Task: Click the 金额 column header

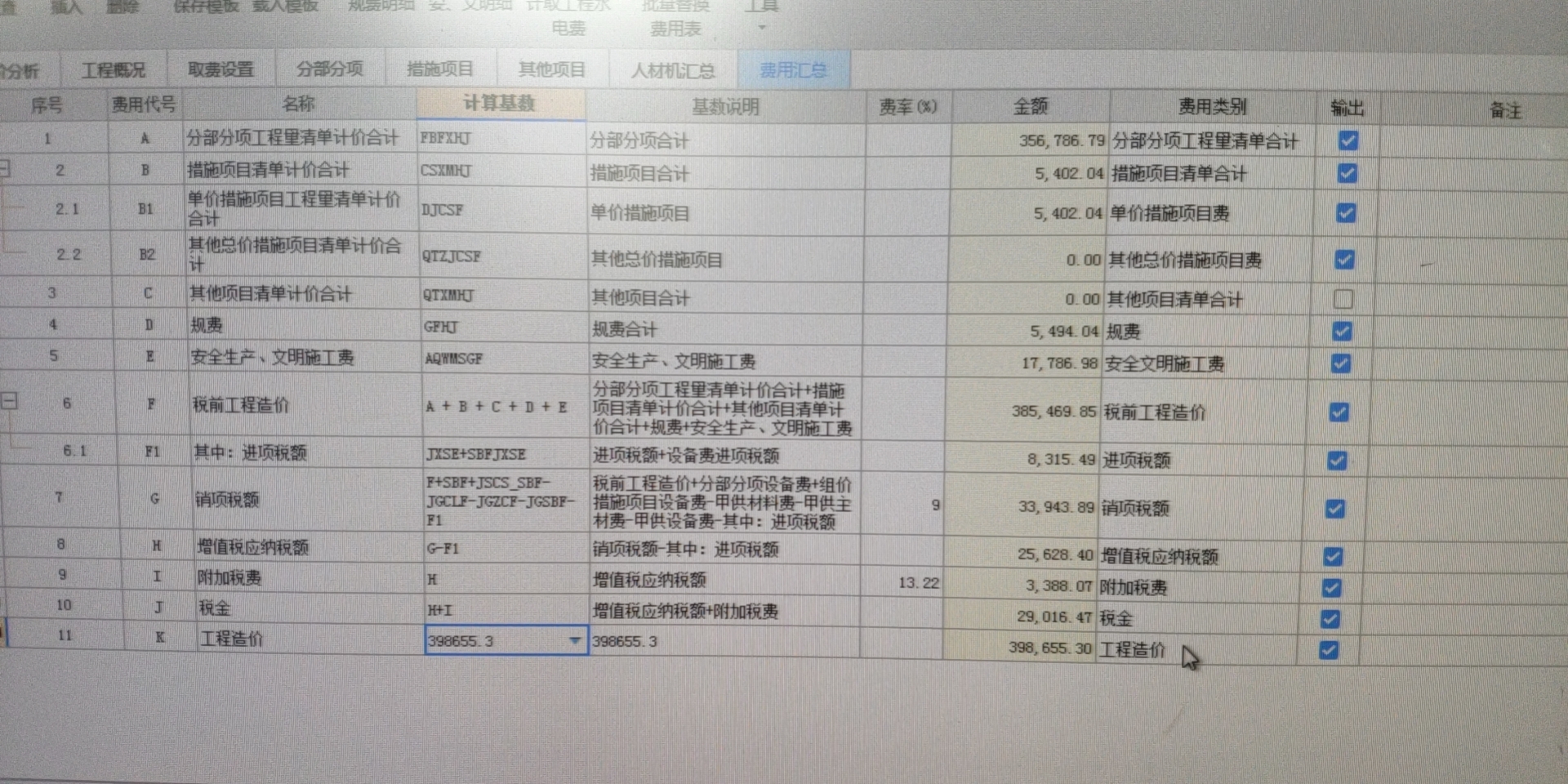Action: click(1031, 106)
